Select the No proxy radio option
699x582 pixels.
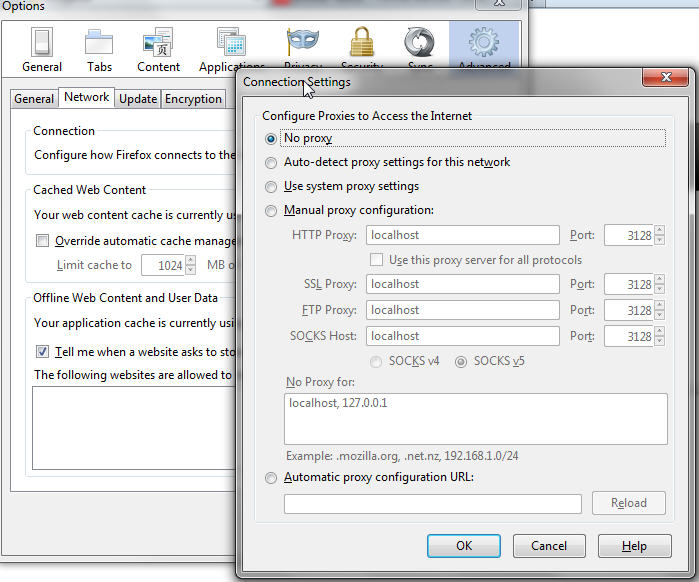point(271,139)
